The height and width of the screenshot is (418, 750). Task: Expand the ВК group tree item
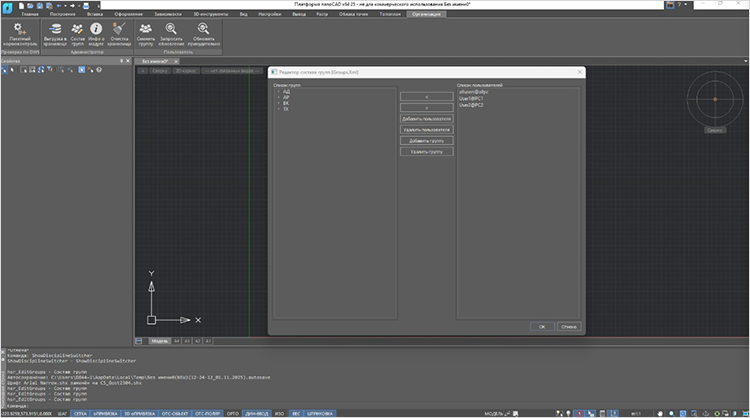pyautogui.click(x=278, y=104)
